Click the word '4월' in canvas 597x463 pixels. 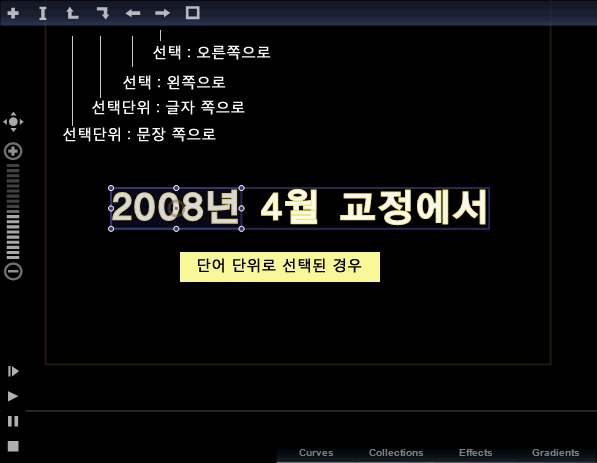(289, 207)
